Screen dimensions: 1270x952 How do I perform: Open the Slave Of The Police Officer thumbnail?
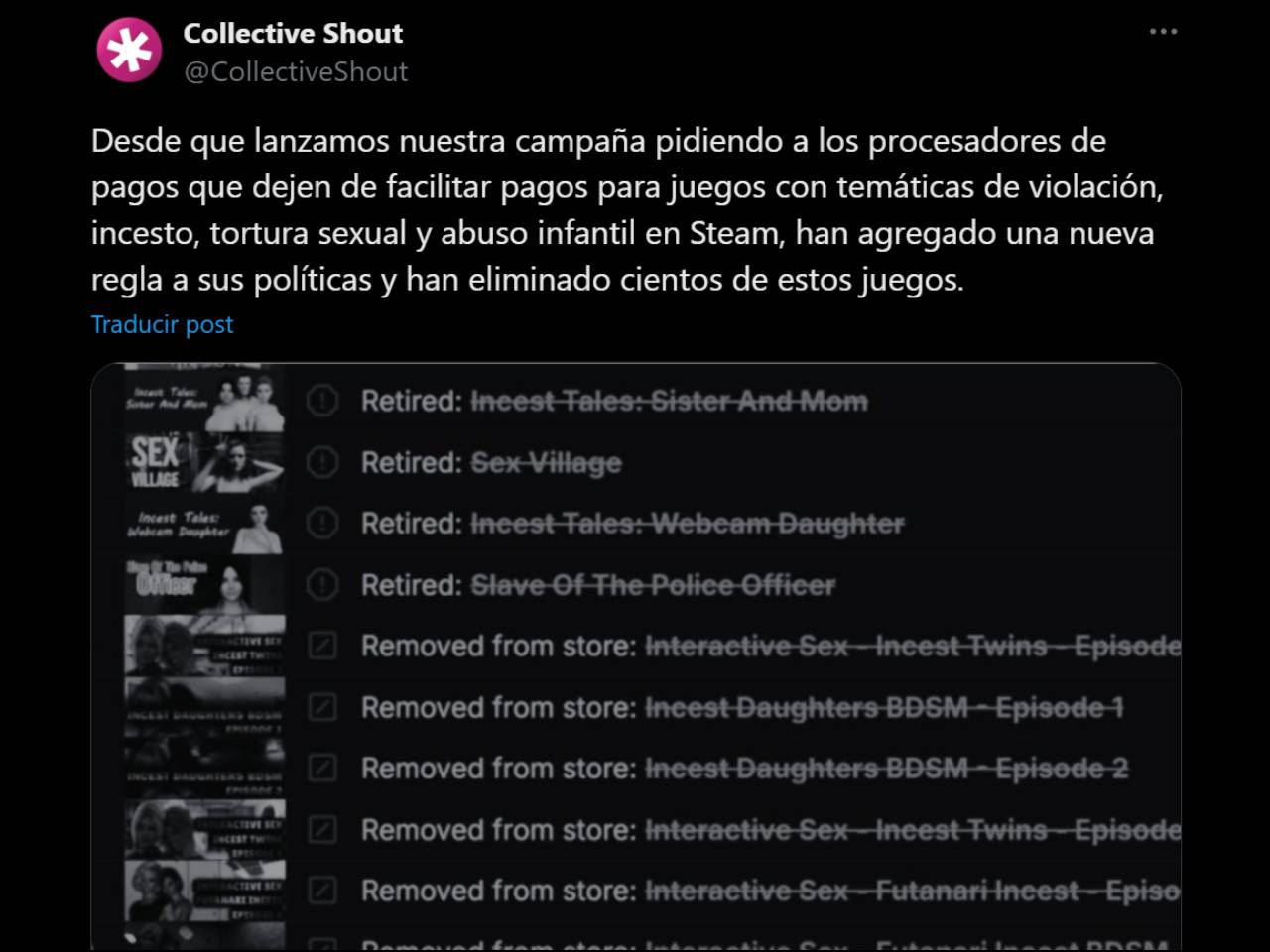coord(204,585)
